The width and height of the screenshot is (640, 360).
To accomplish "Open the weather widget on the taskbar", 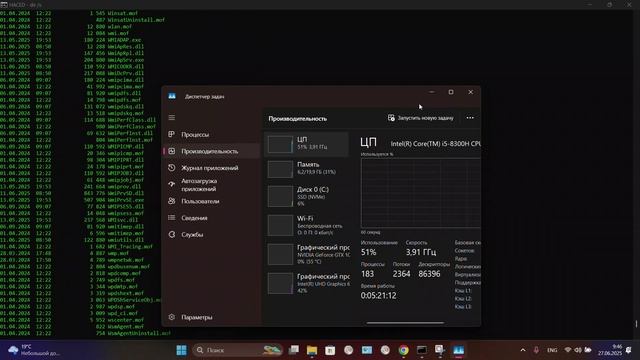I will [33, 350].
